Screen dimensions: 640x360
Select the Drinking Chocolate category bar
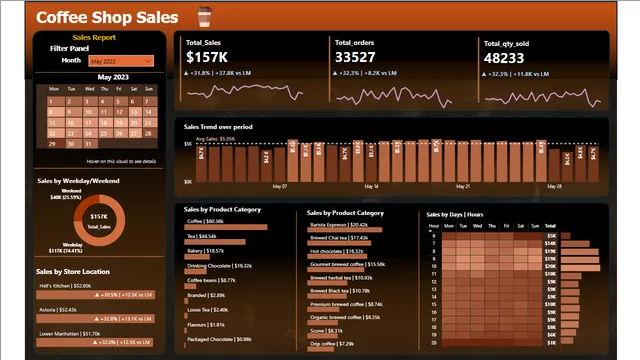coord(196,271)
